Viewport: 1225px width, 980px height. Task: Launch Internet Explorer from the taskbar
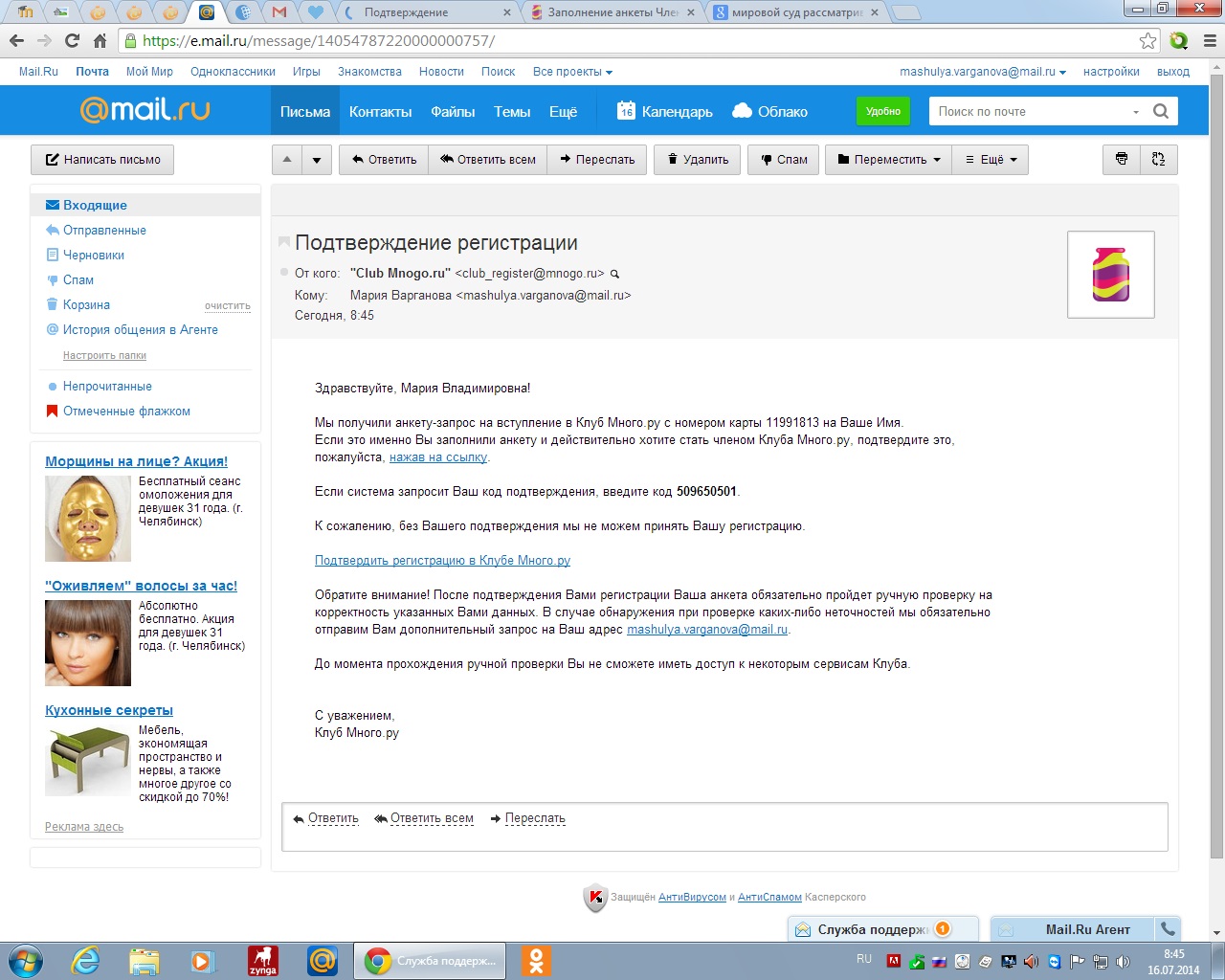86,960
